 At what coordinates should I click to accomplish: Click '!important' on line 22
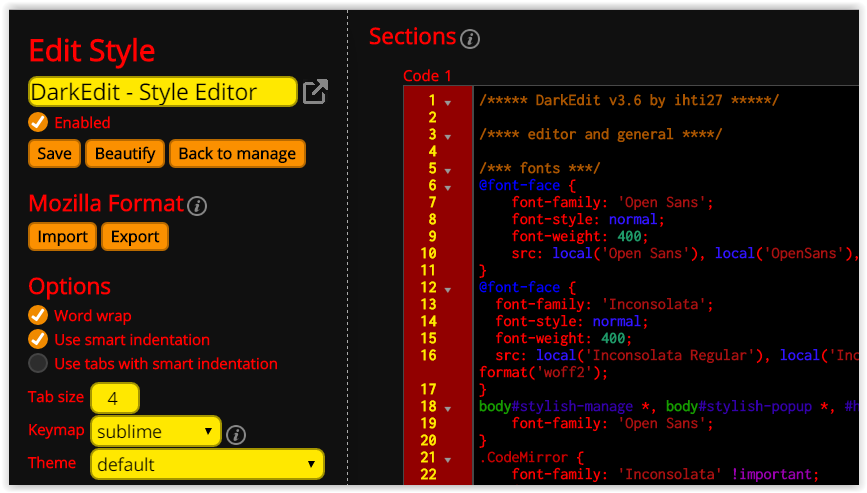coord(771,474)
